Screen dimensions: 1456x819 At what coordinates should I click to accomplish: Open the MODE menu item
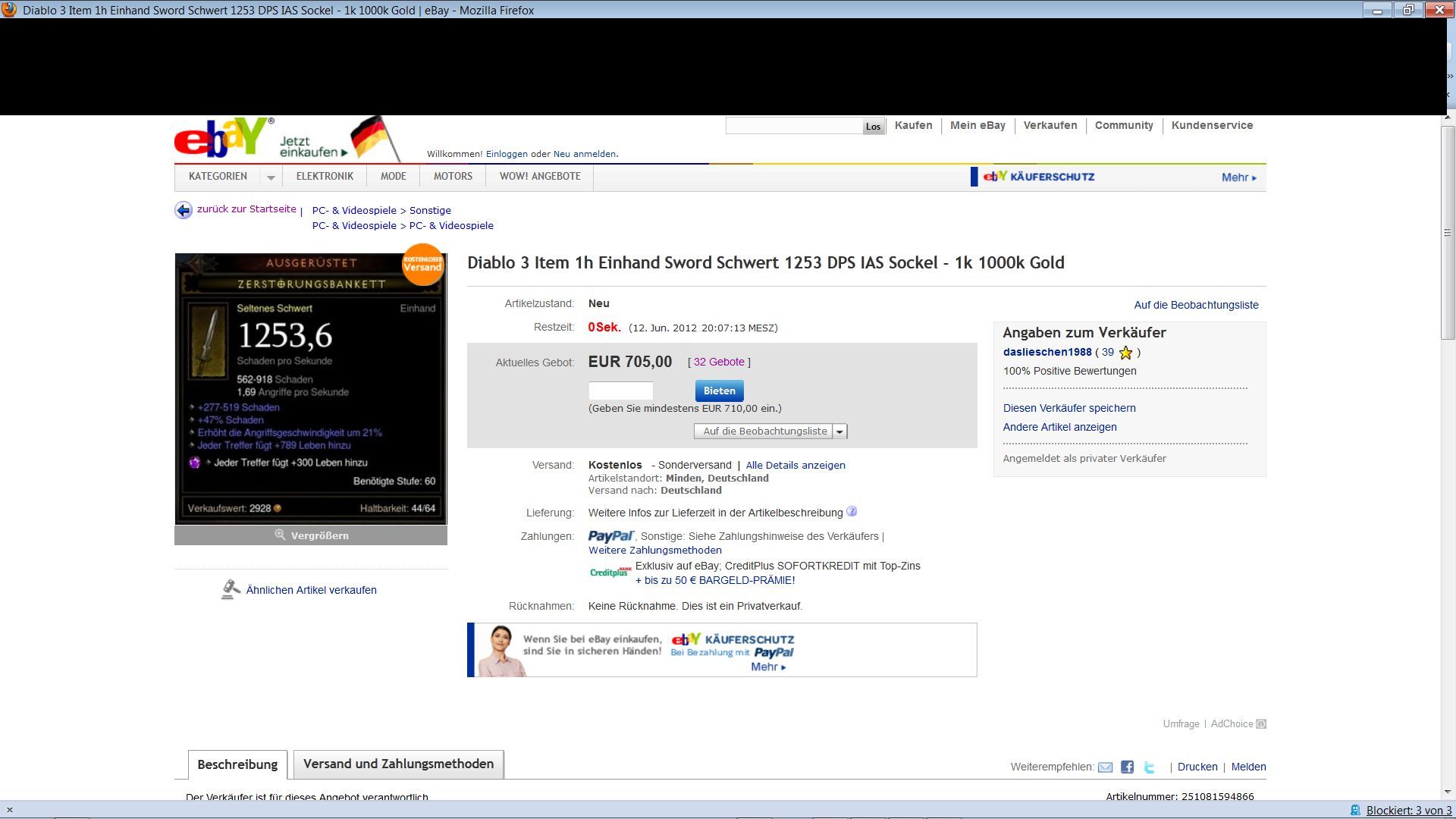tap(393, 176)
